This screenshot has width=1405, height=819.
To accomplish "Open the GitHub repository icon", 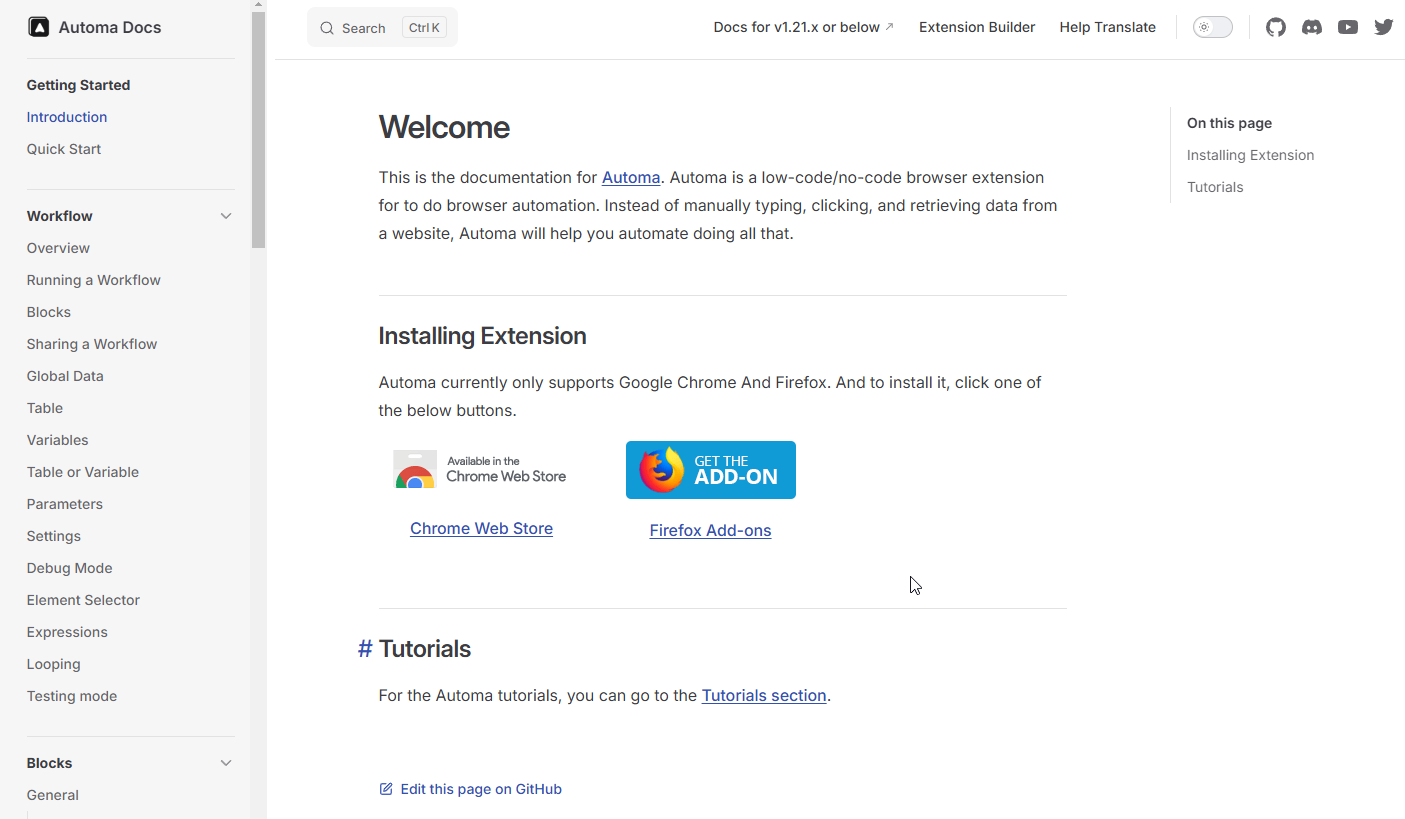I will click(1275, 27).
